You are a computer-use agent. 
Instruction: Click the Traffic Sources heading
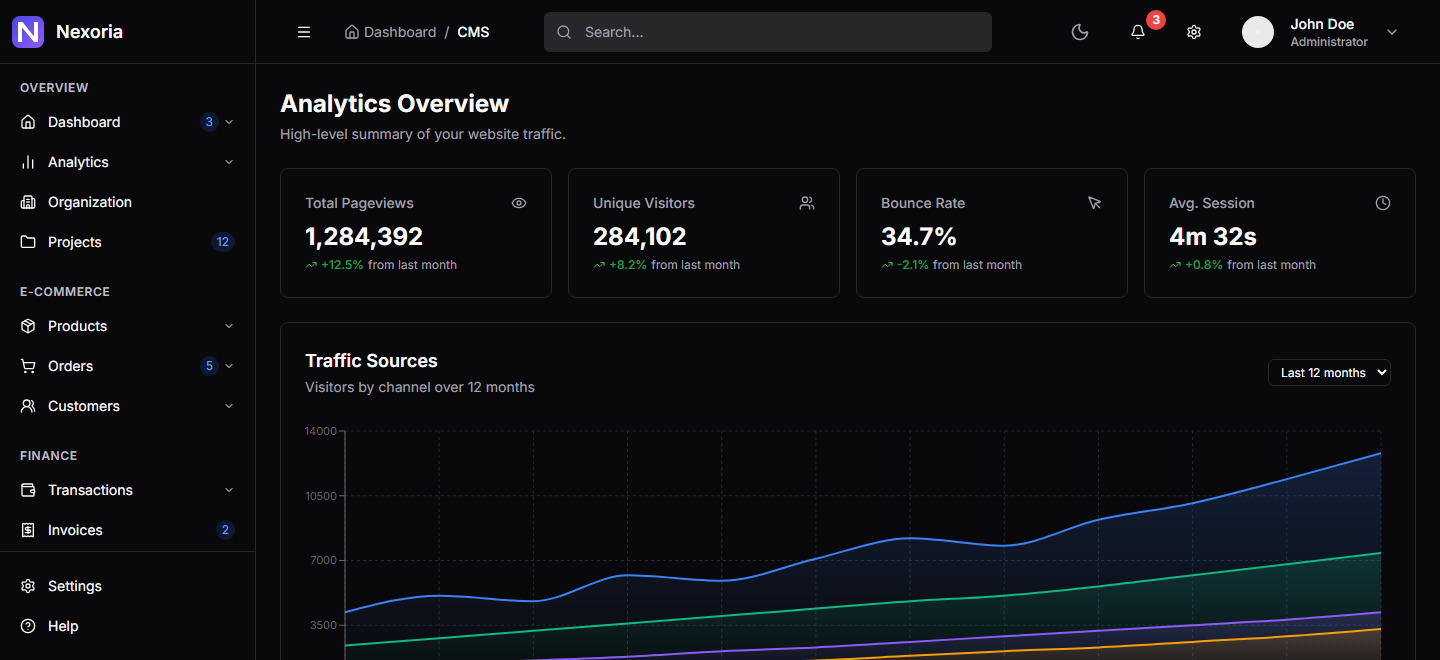pyautogui.click(x=371, y=361)
